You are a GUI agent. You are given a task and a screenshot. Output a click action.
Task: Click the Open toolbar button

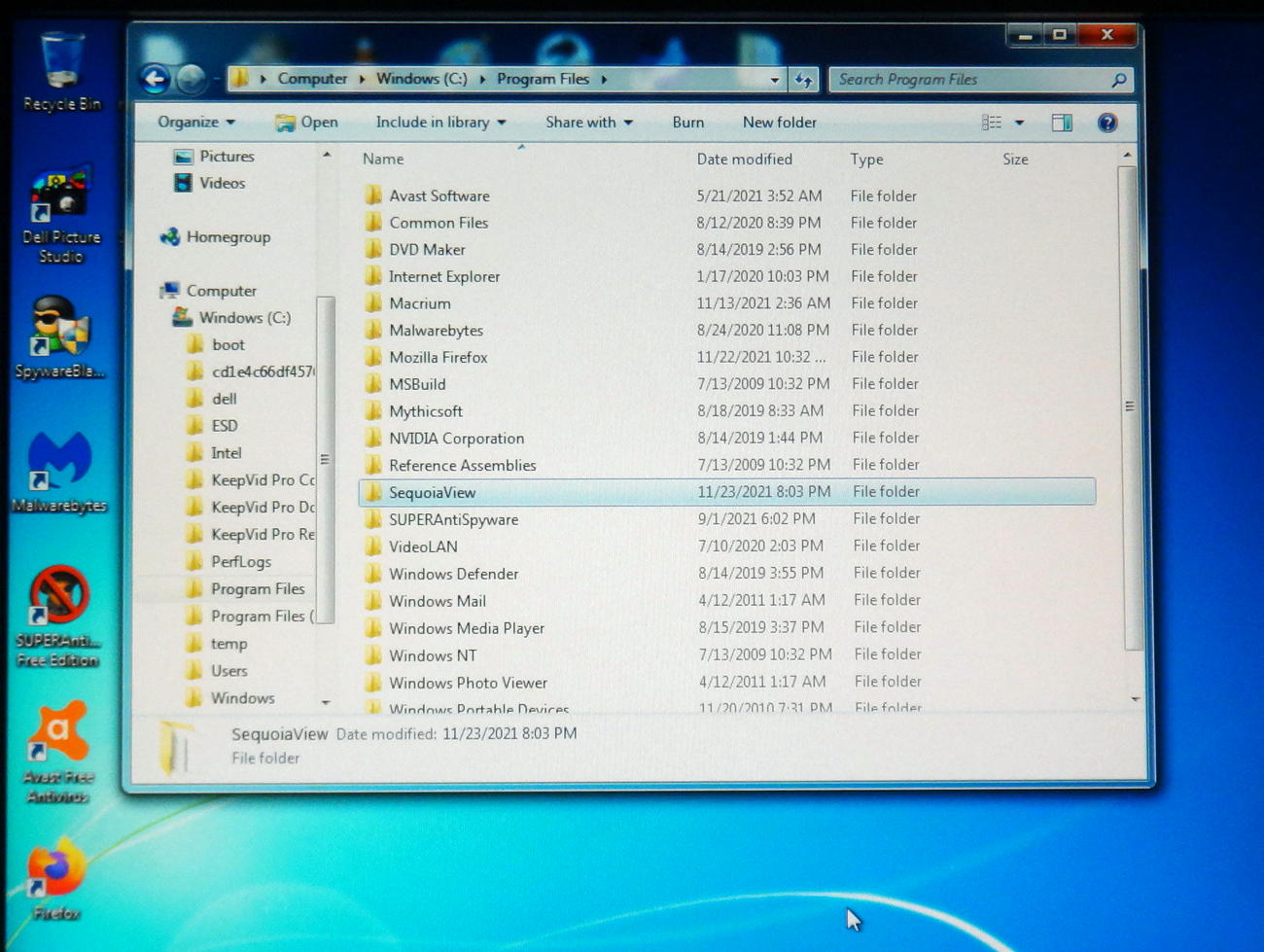[x=307, y=123]
